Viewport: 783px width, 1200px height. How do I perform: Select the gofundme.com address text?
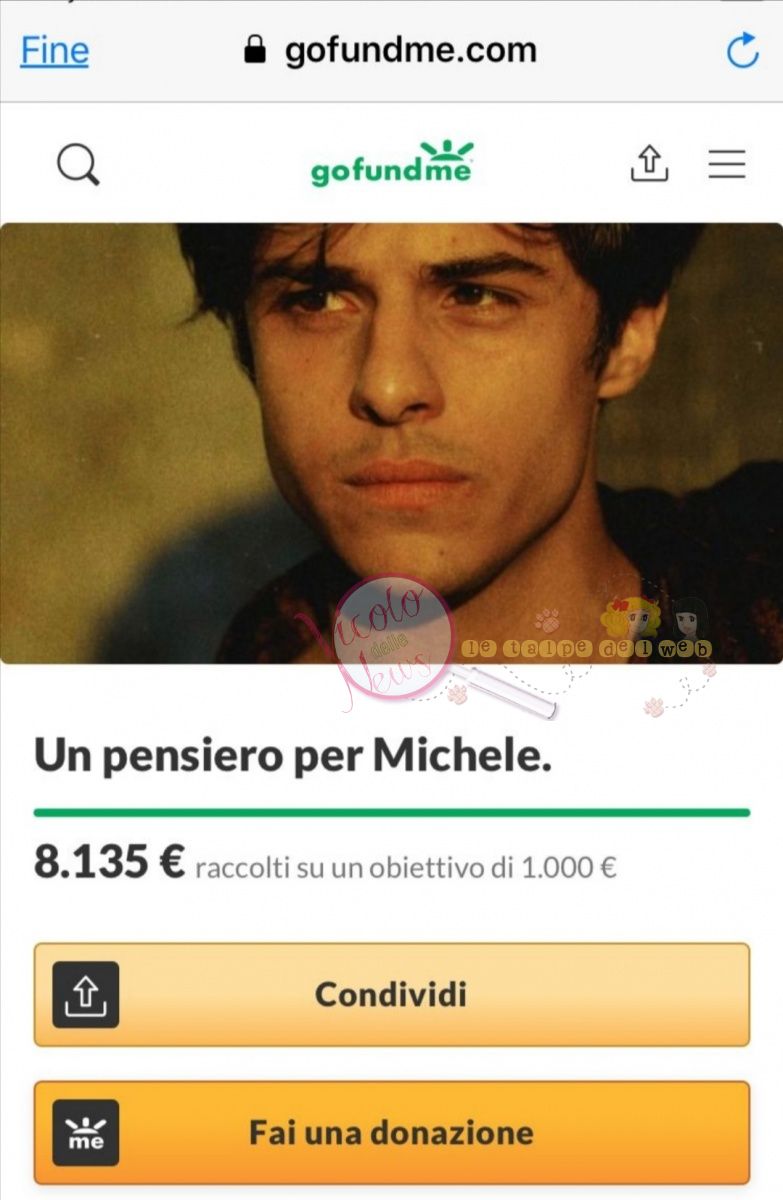tap(411, 50)
